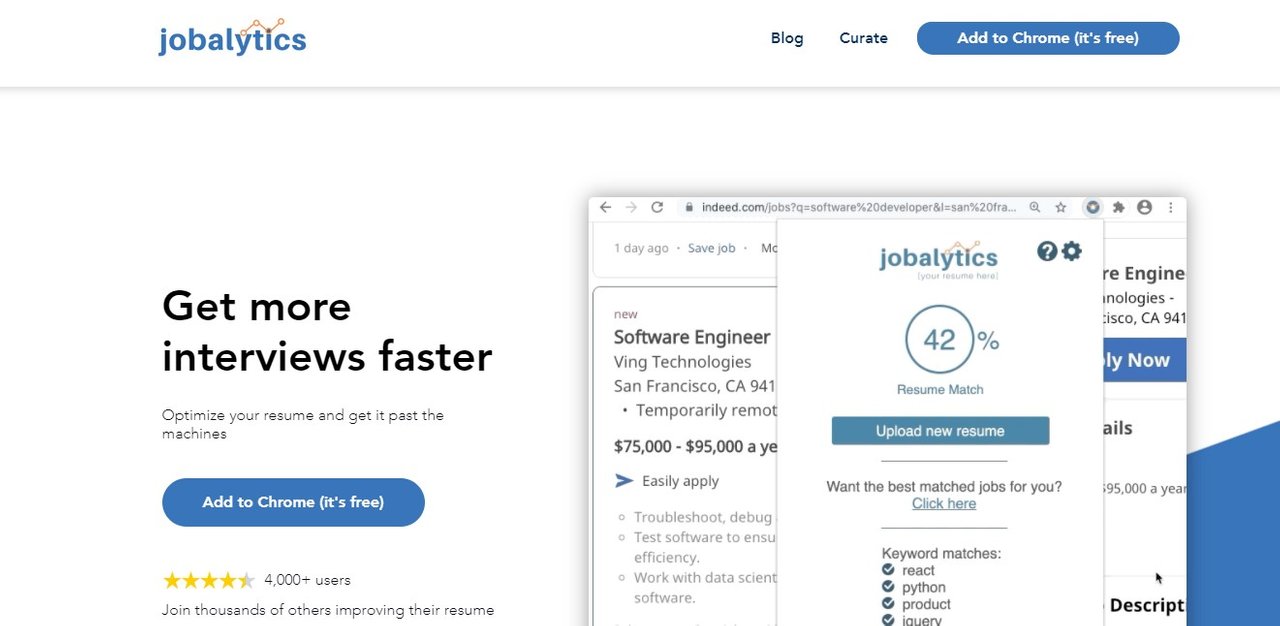Click the Software Engineer job title
Viewport: 1280px width, 626px height.
[692, 337]
